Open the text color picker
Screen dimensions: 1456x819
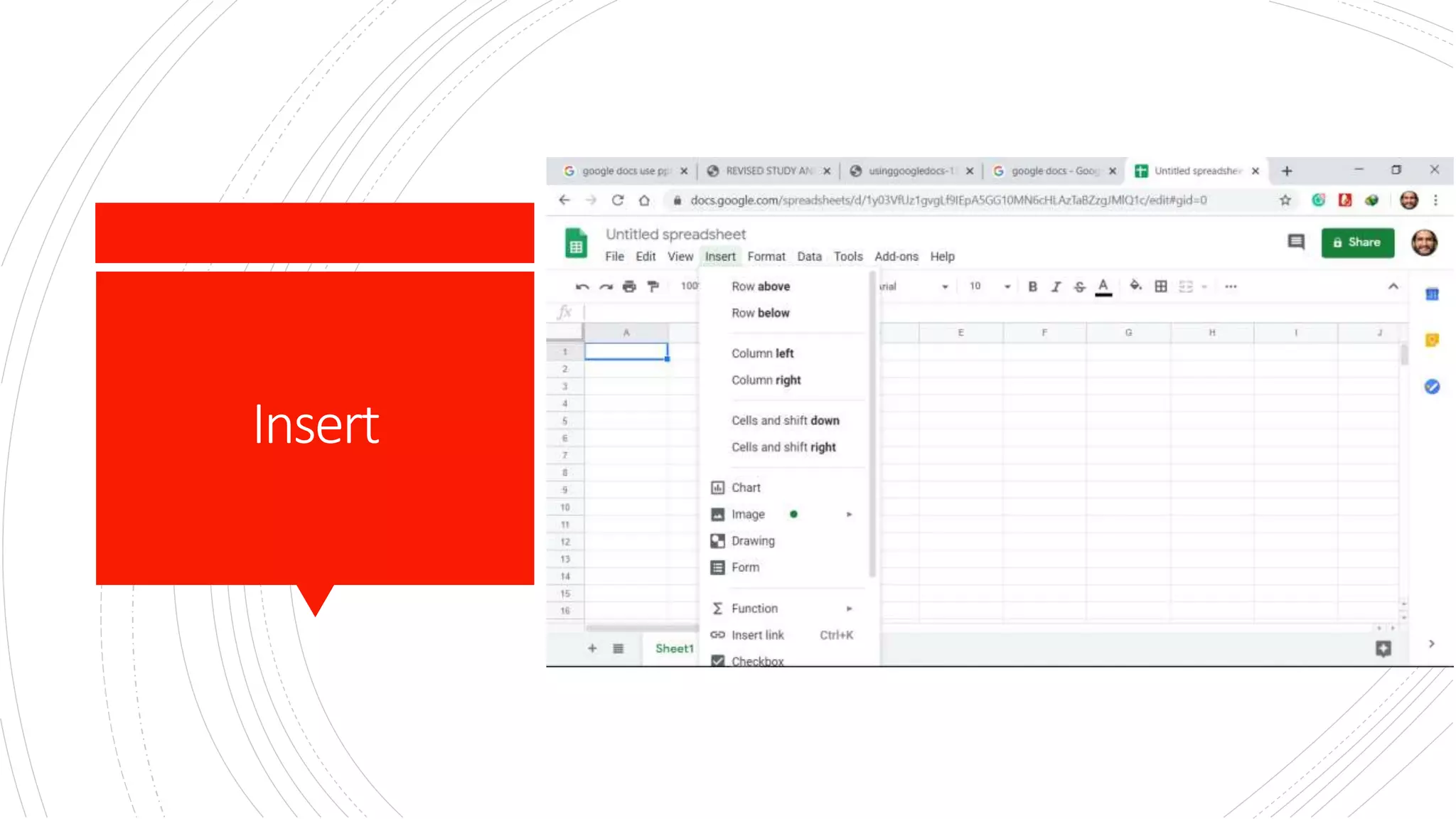point(1103,287)
